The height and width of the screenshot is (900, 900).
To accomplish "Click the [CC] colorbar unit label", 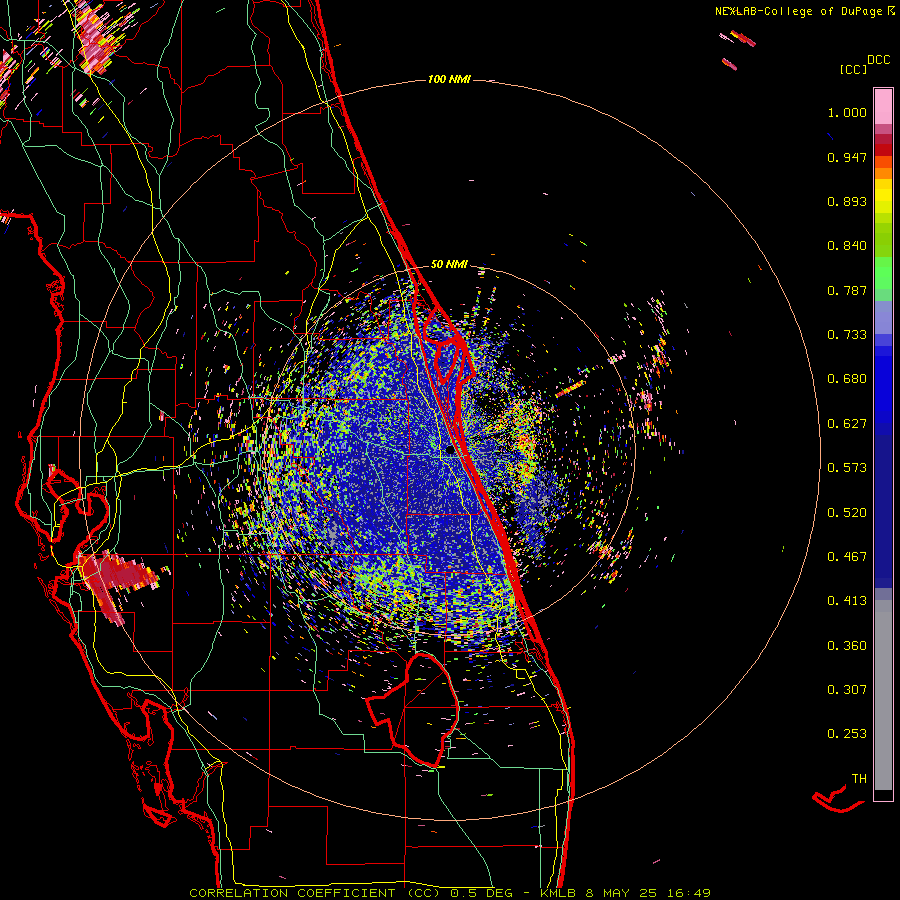I will pyautogui.click(x=853, y=69).
